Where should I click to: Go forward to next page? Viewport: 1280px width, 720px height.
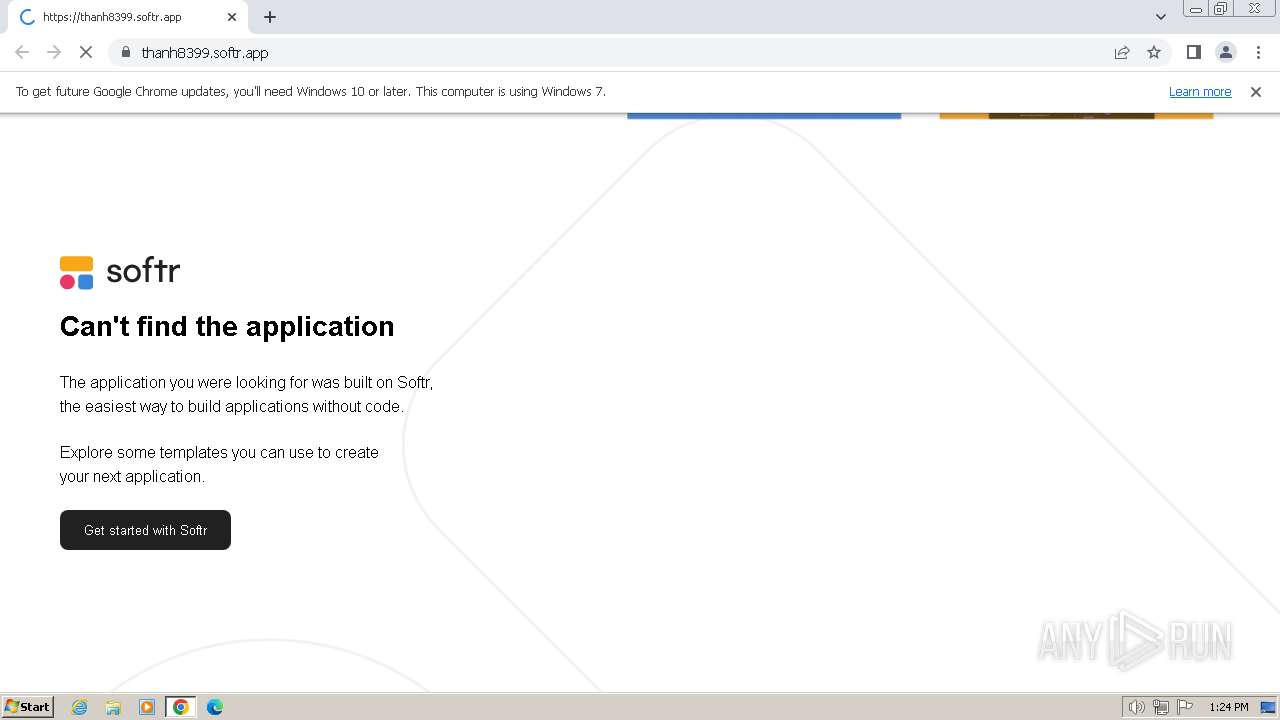[x=54, y=52]
